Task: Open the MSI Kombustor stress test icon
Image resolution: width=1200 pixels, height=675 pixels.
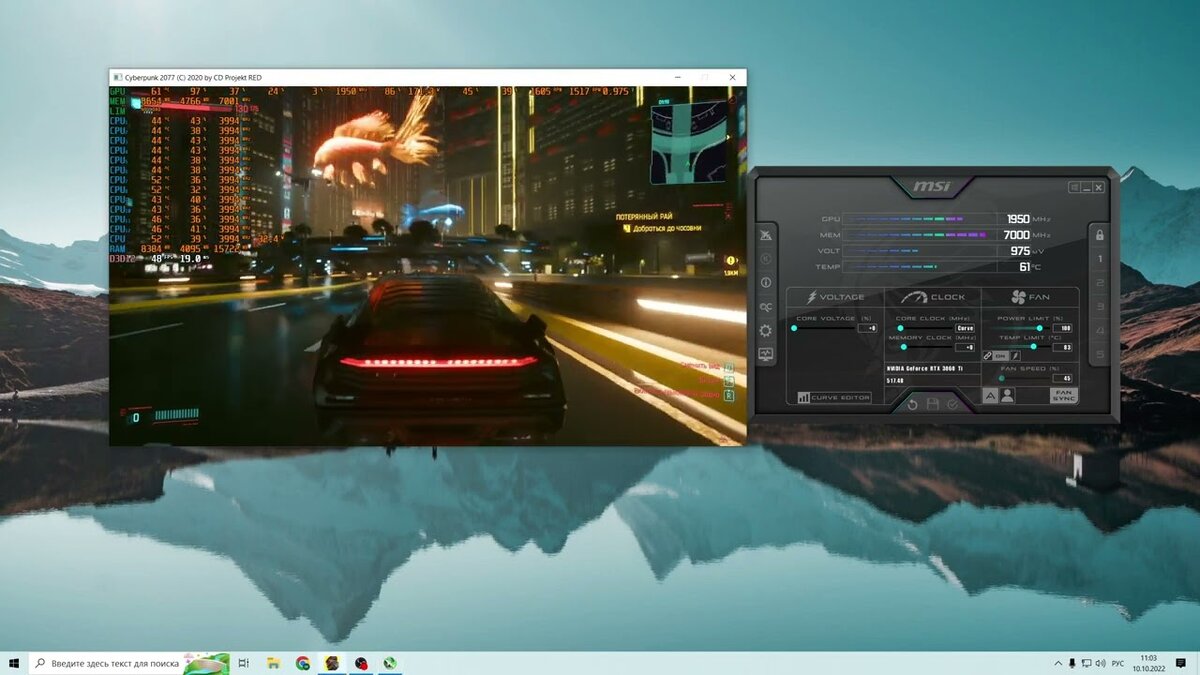Action: pos(766,236)
